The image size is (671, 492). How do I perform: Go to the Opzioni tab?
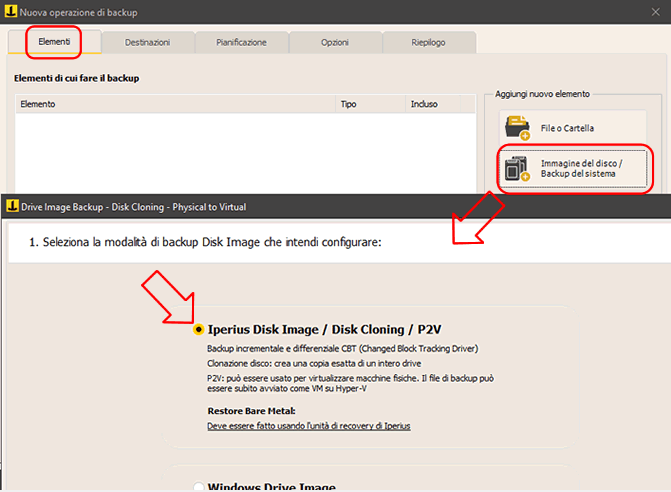pyautogui.click(x=335, y=43)
